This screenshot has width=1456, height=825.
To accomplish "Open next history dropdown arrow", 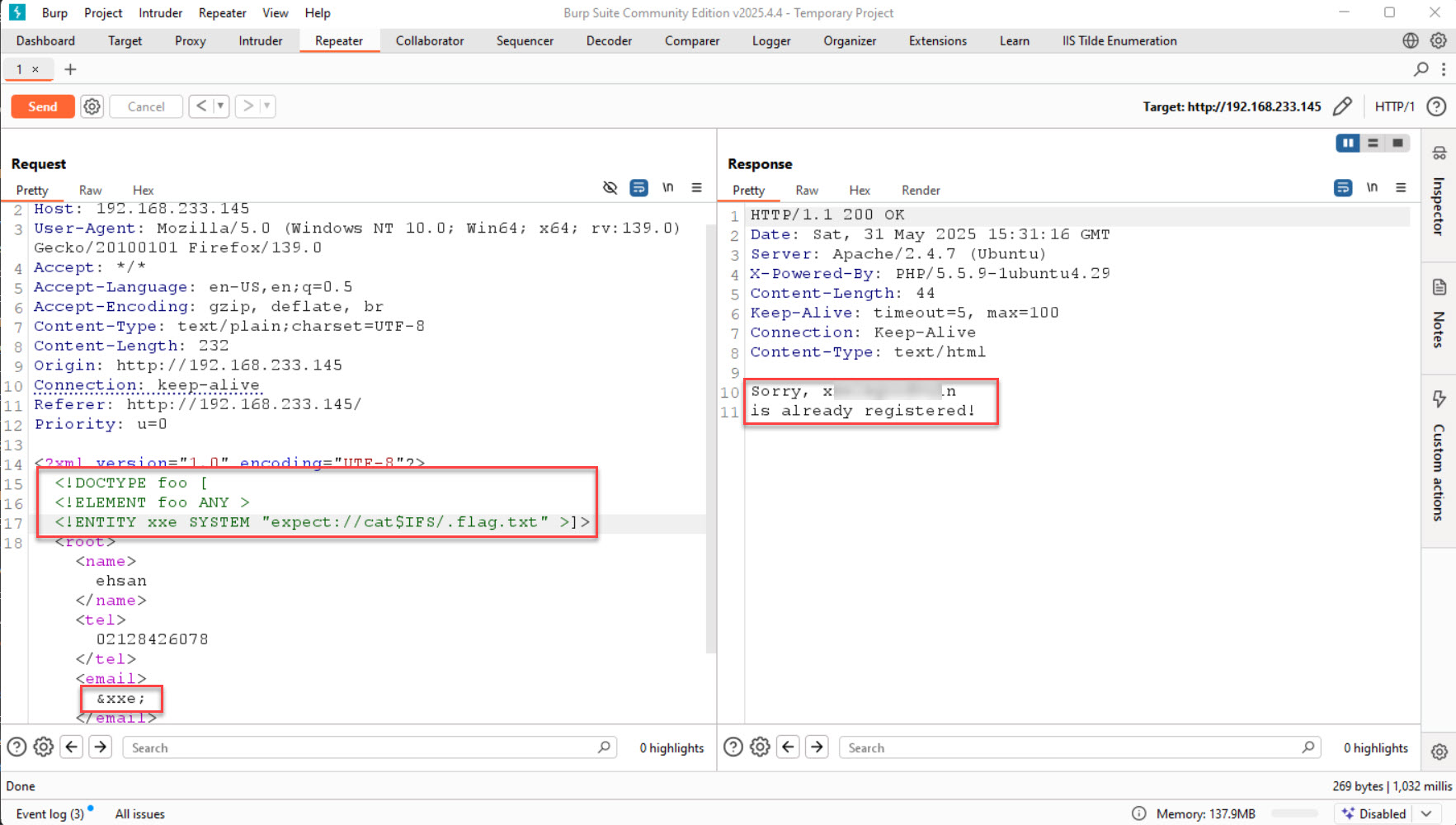I will [x=266, y=106].
